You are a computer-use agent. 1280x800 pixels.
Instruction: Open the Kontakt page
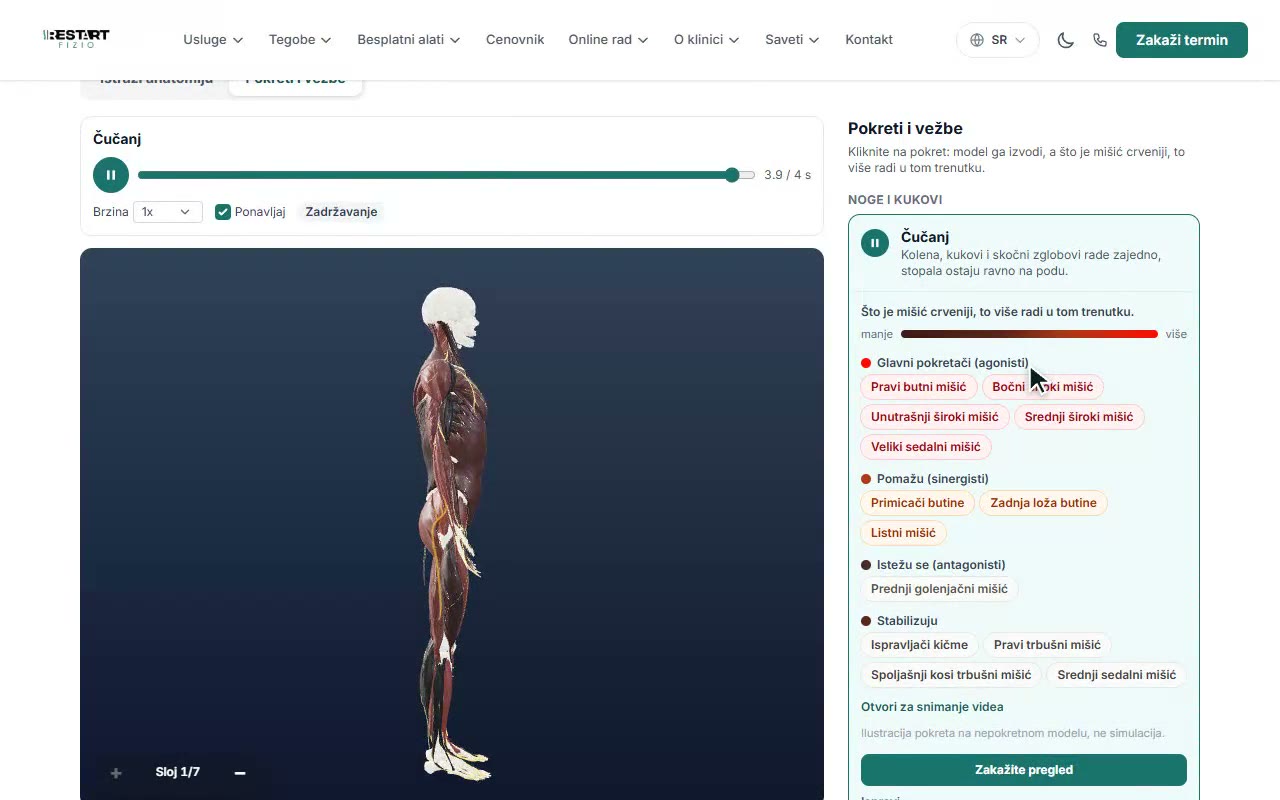click(x=869, y=40)
